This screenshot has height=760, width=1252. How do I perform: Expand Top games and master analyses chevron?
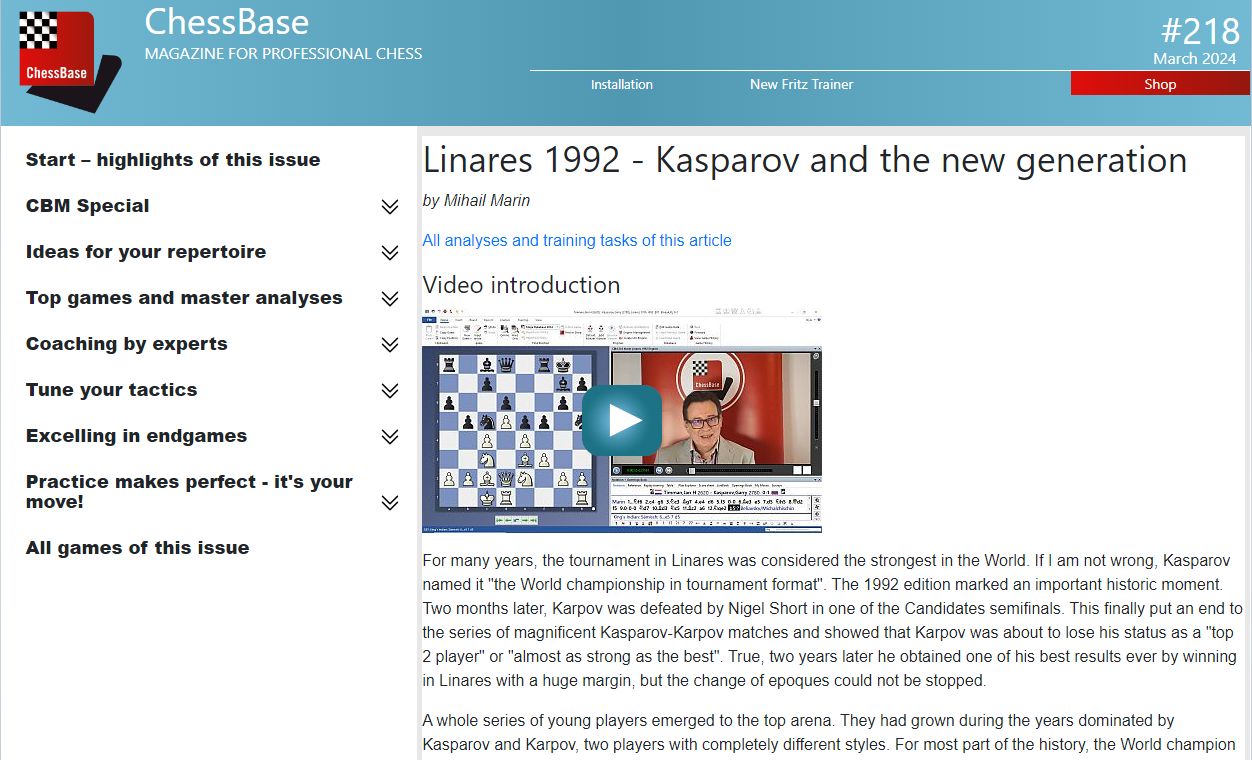click(390, 299)
